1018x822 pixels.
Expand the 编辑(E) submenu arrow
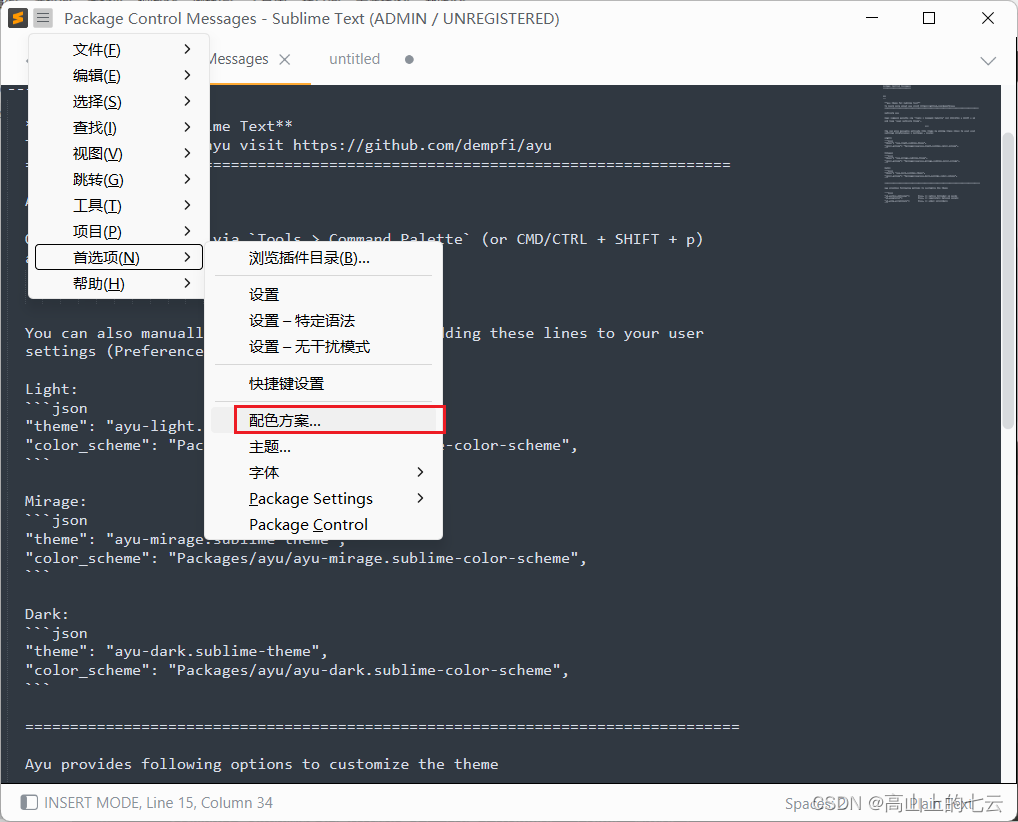point(187,75)
